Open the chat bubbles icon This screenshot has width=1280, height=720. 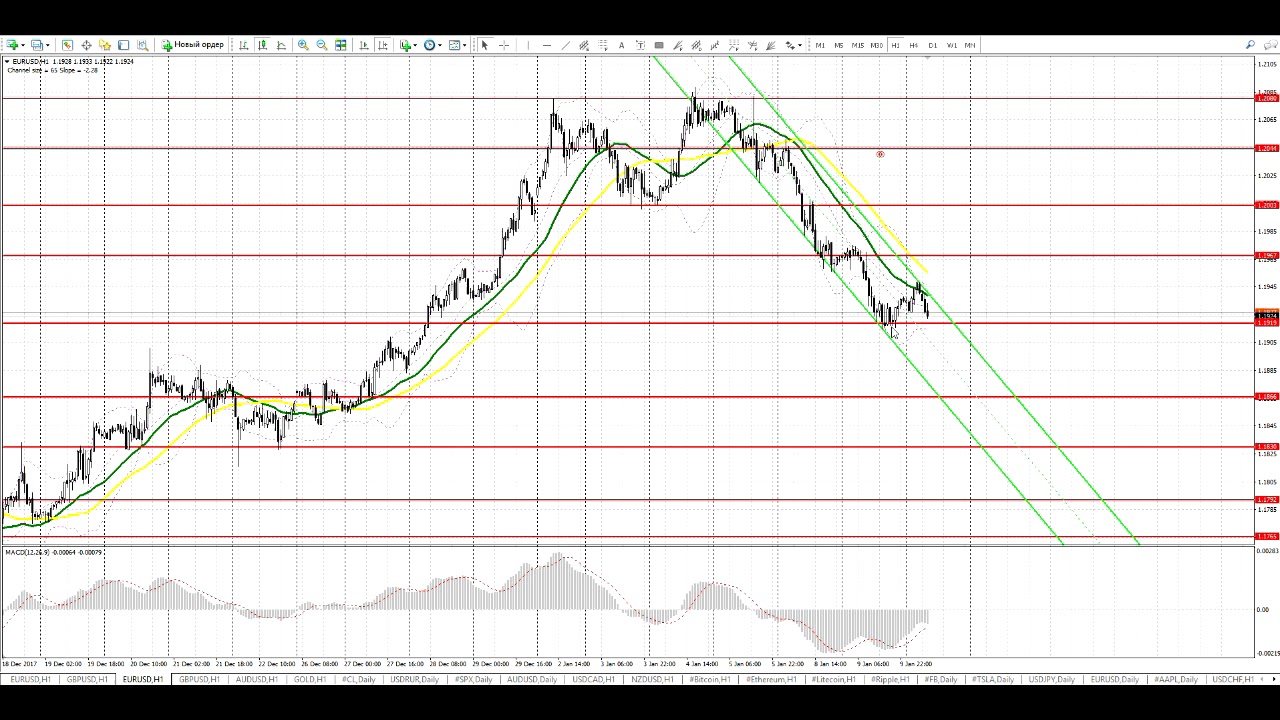click(x=1269, y=45)
